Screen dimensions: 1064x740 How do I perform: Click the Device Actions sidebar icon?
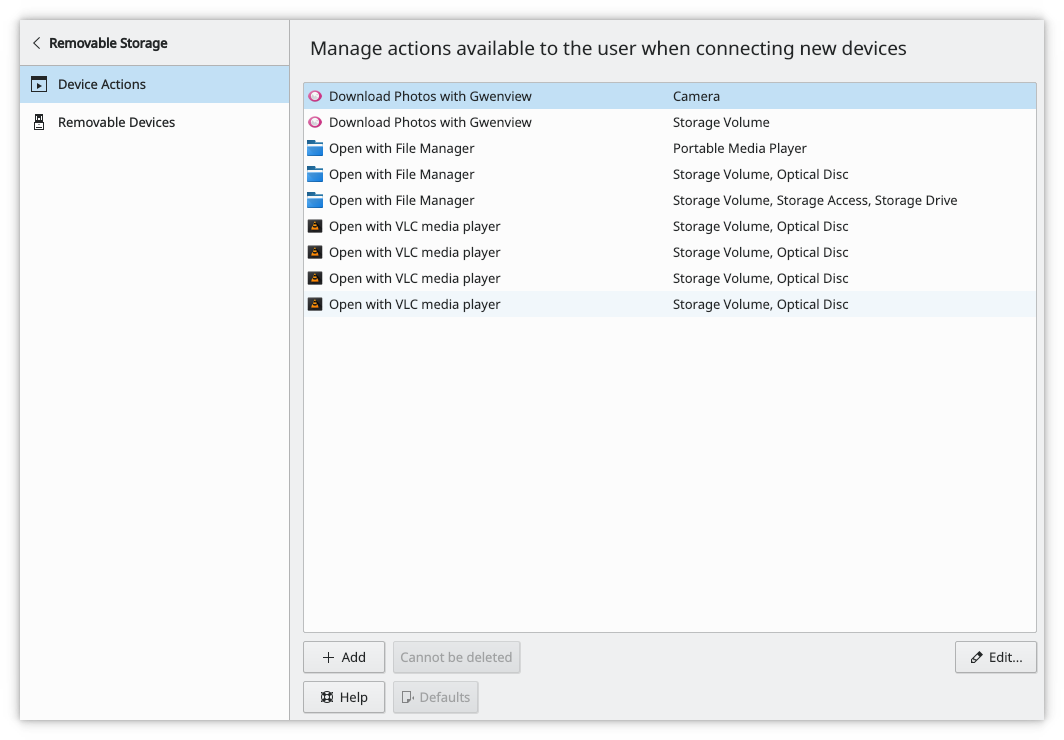pyautogui.click(x=39, y=84)
